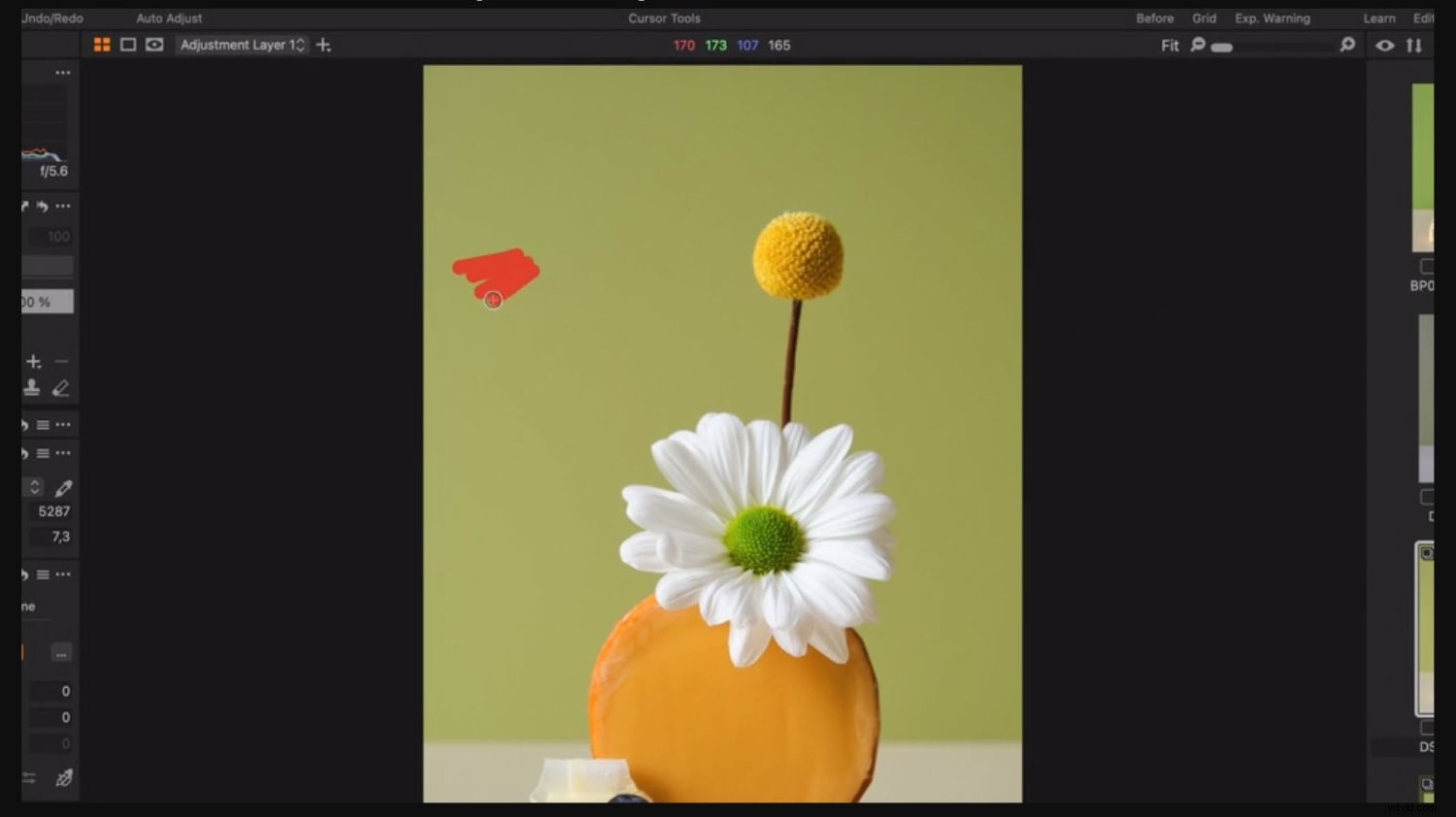Toggle the proofing eye icon in viewer toolbar
This screenshot has width=1456, height=817.
click(154, 45)
